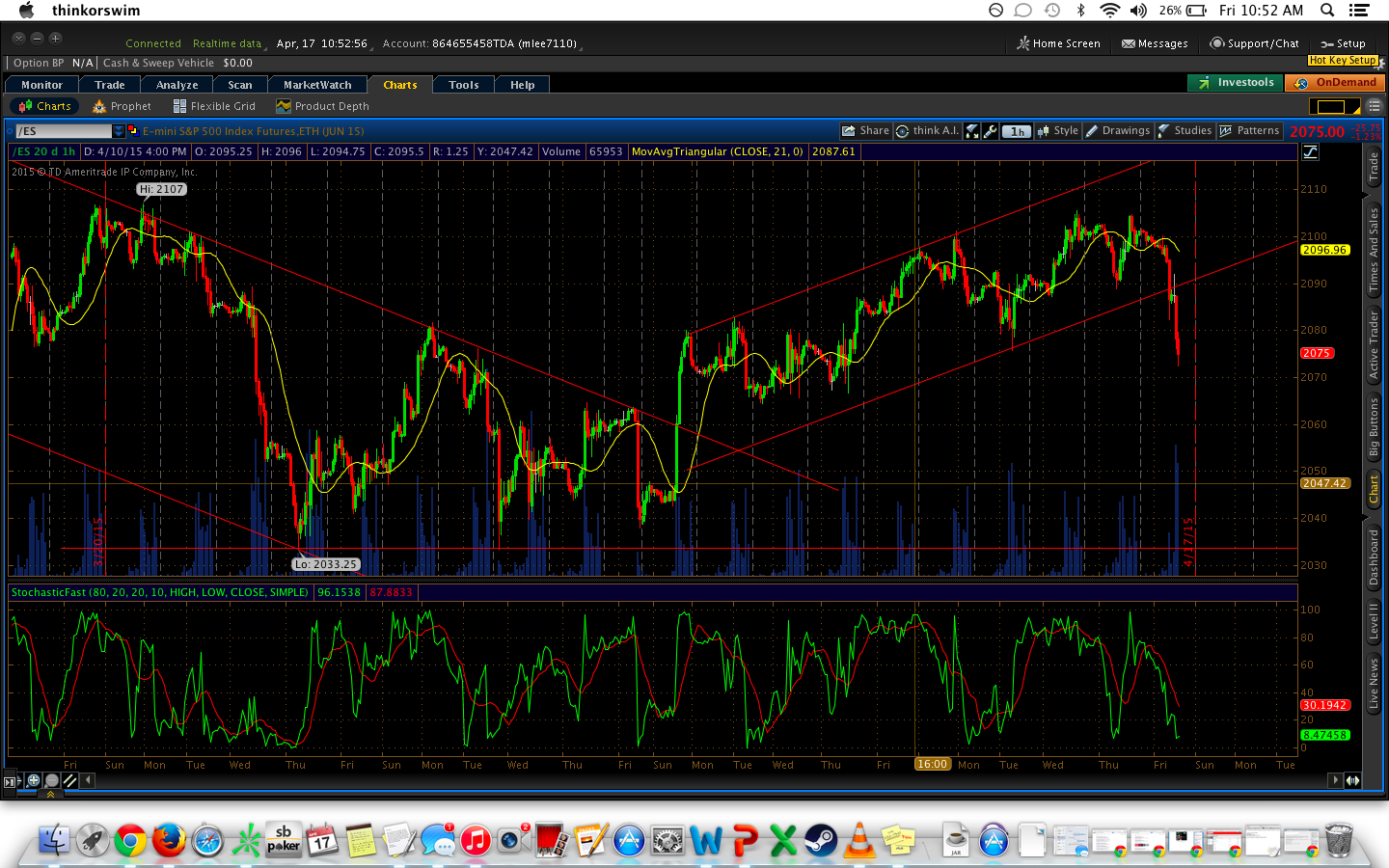Open the Level II side panel
1389x868 pixels.
(1374, 621)
